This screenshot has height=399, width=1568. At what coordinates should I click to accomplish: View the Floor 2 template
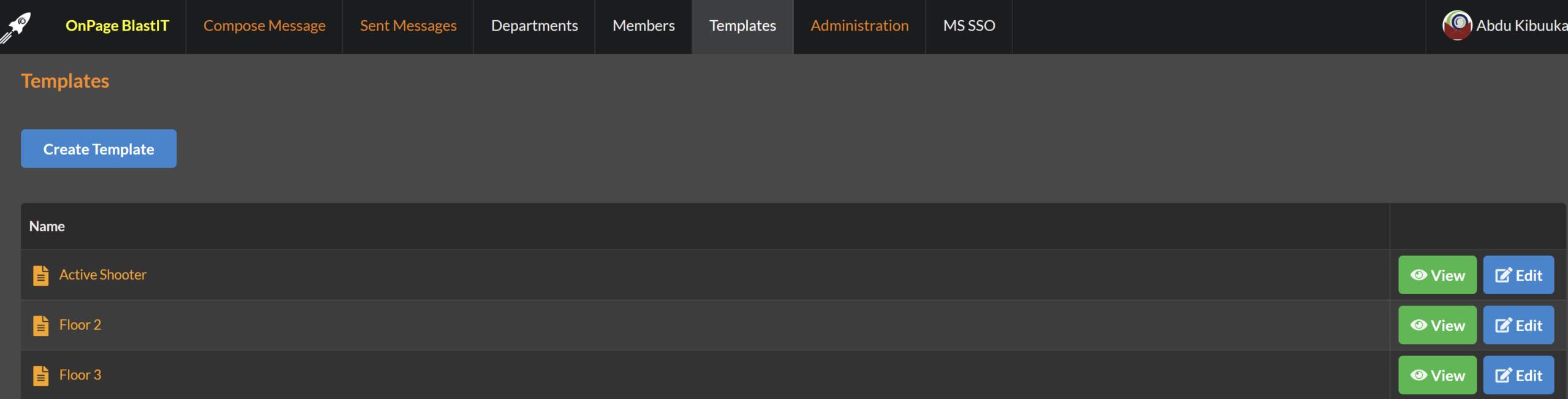coord(1437,325)
